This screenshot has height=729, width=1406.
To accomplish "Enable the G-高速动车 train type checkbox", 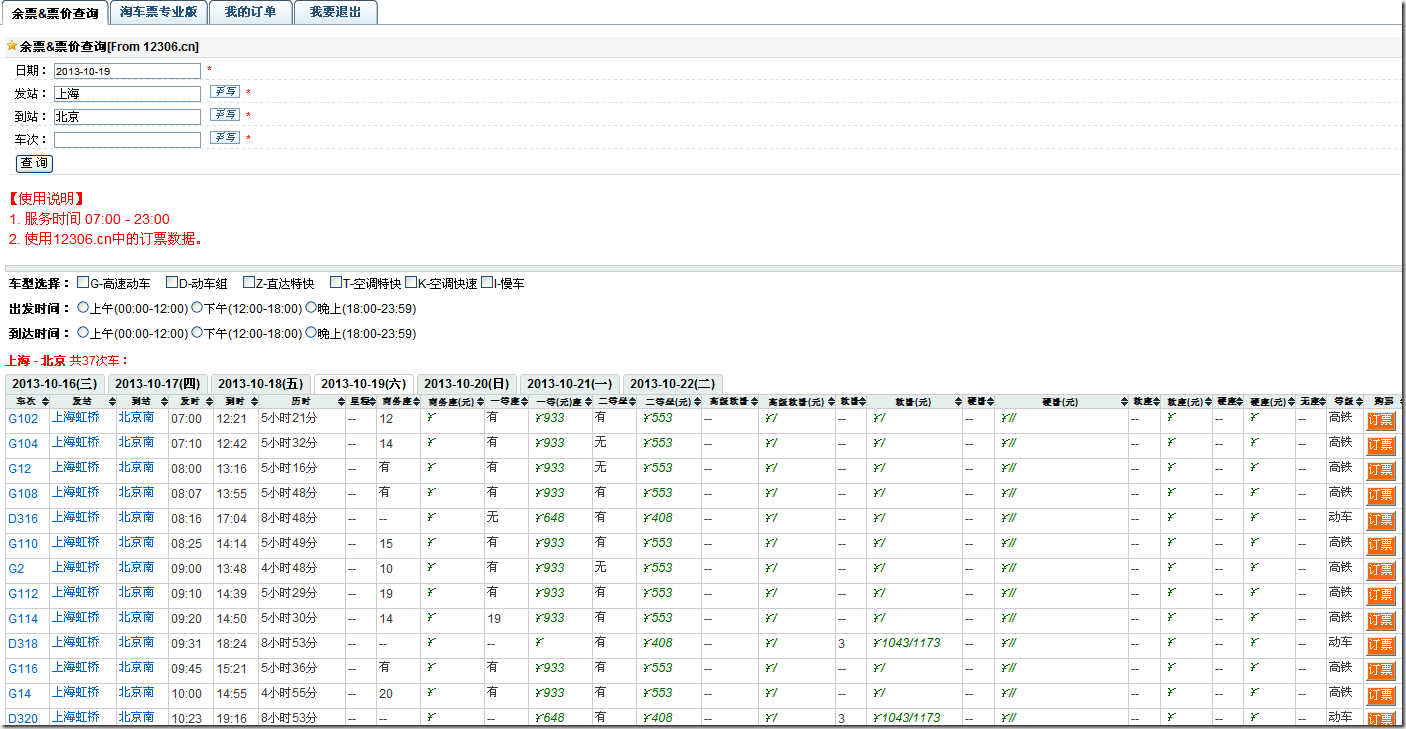I will point(83,283).
